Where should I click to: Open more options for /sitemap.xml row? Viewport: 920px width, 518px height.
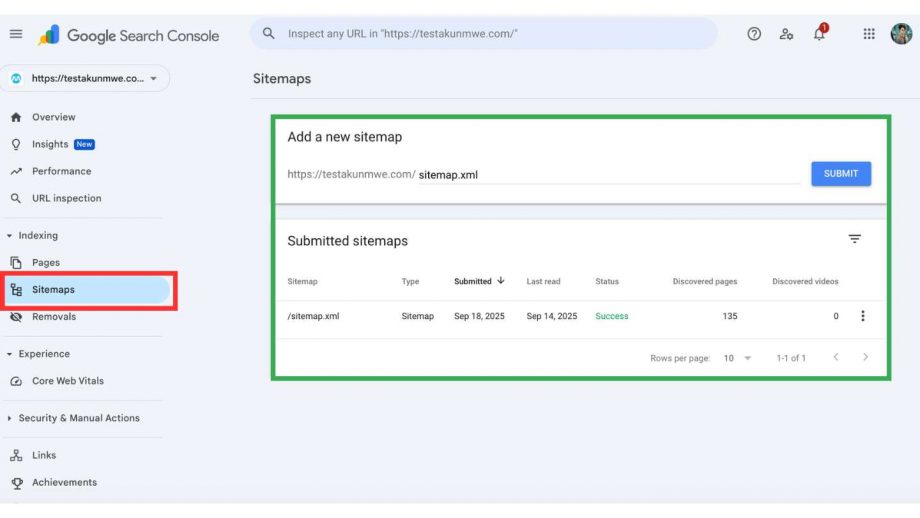click(x=862, y=316)
